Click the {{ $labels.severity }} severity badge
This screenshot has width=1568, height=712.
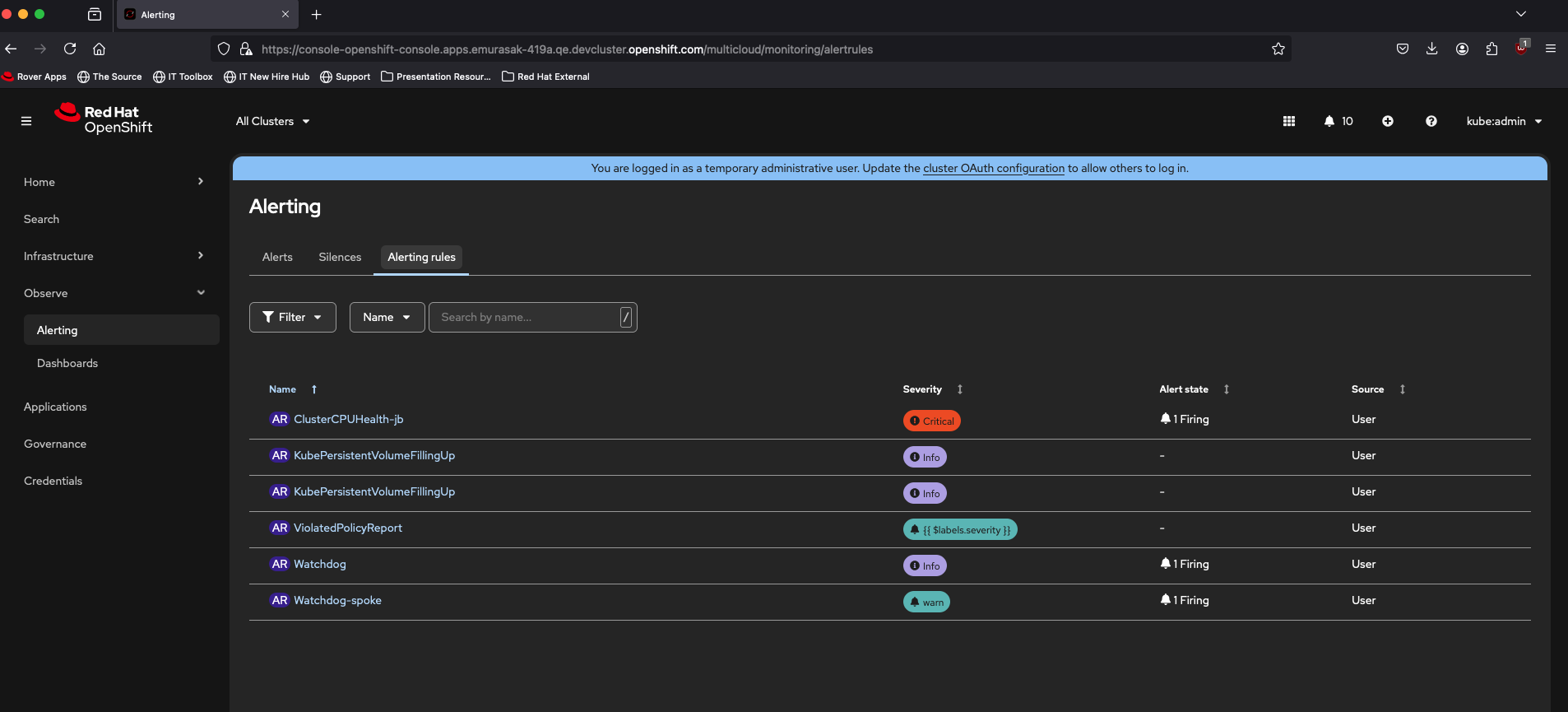[x=960, y=529]
